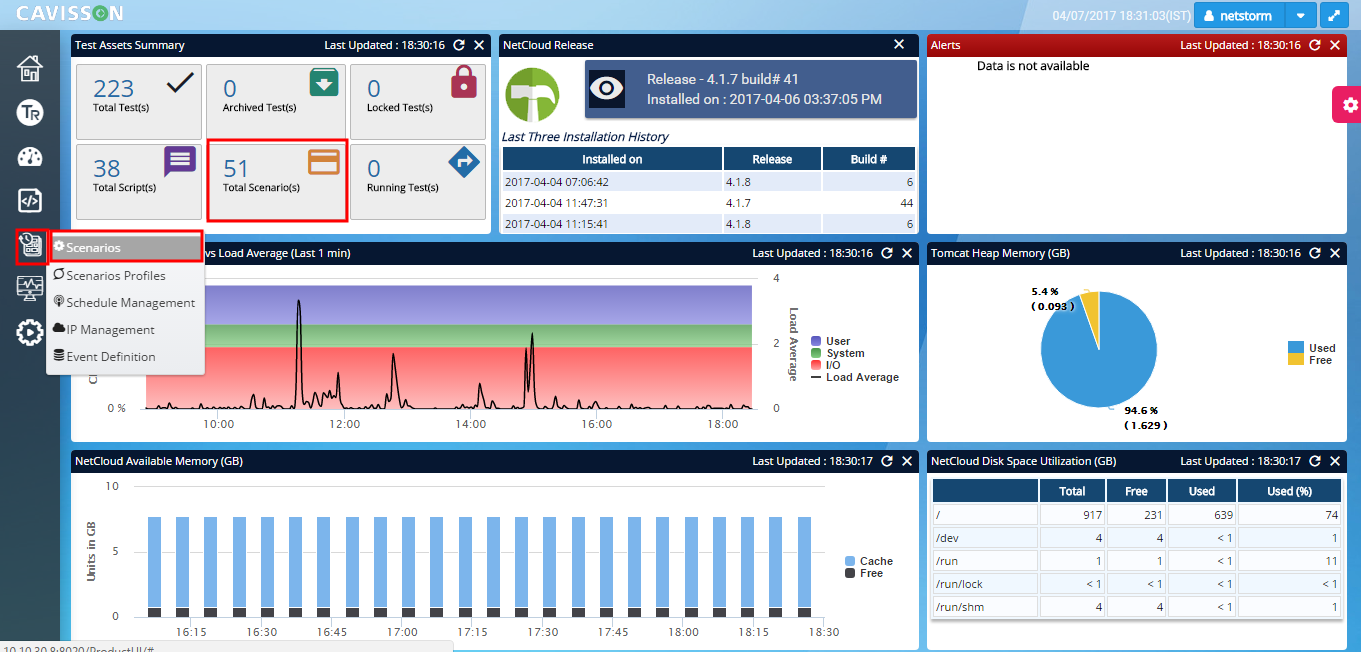Toggle the I/O legend series

click(825, 365)
